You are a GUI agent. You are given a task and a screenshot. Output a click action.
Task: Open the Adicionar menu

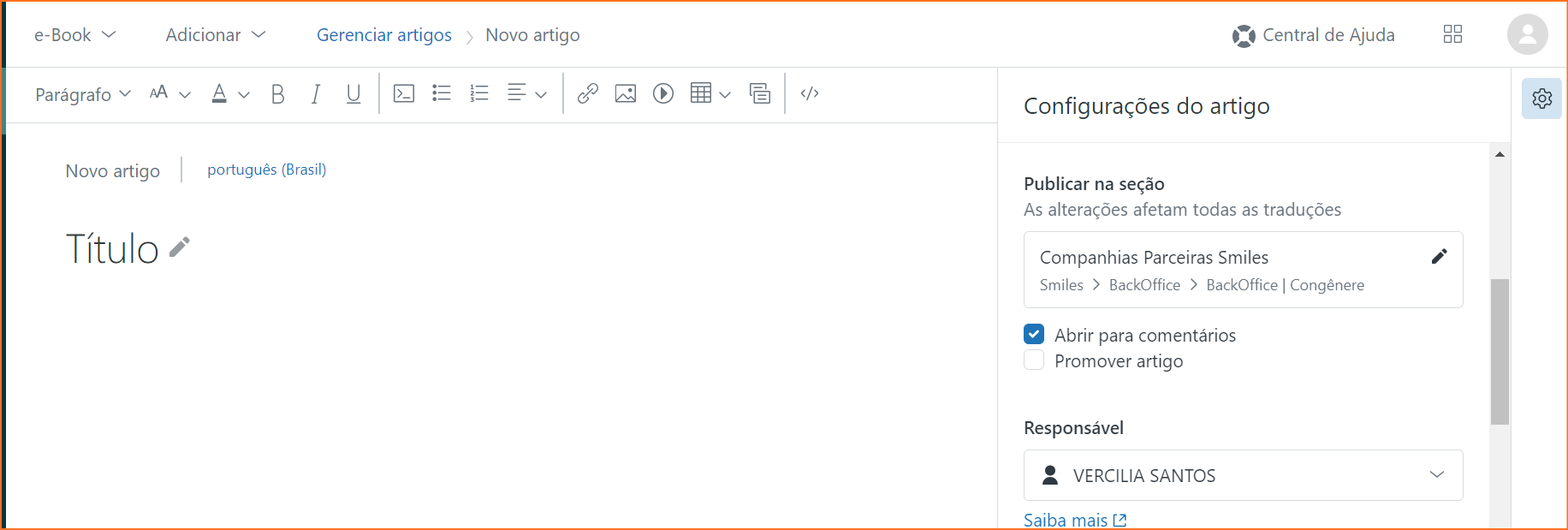[x=216, y=35]
